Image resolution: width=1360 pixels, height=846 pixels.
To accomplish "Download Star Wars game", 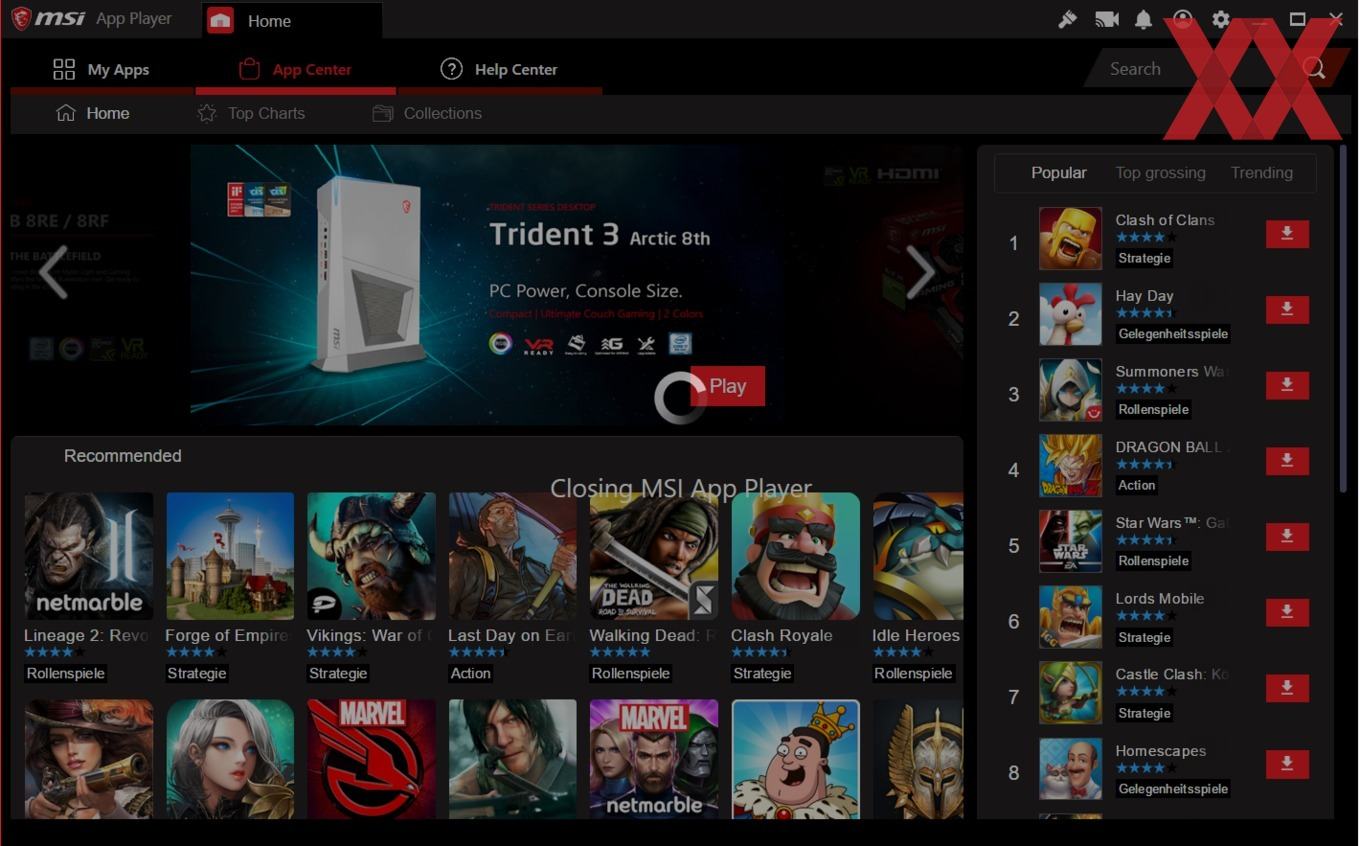I will [x=1287, y=537].
